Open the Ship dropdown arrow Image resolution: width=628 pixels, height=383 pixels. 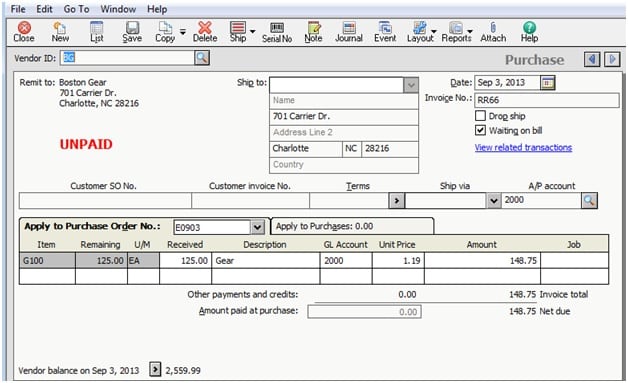pyautogui.click(x=252, y=31)
